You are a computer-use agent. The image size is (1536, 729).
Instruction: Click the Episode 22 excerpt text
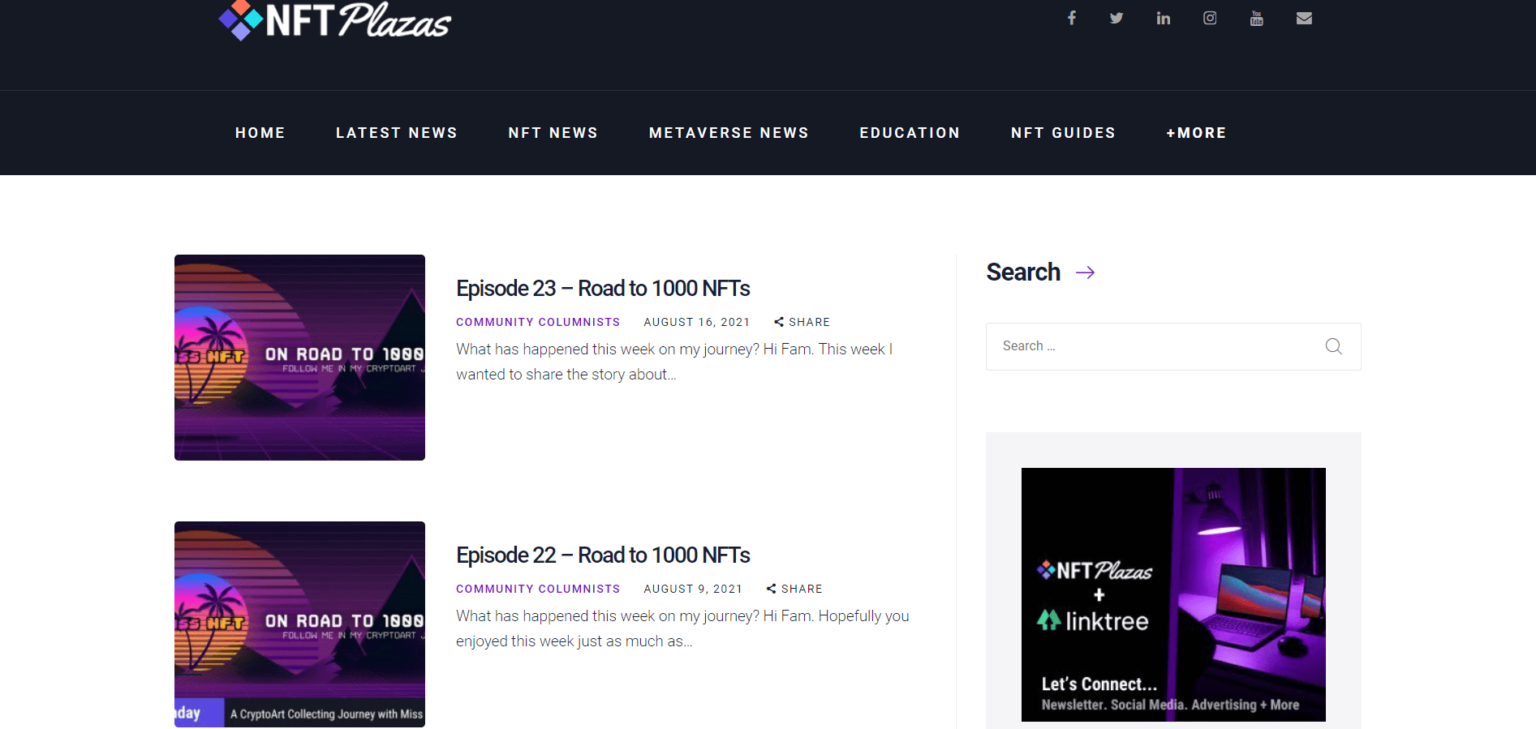coord(683,628)
